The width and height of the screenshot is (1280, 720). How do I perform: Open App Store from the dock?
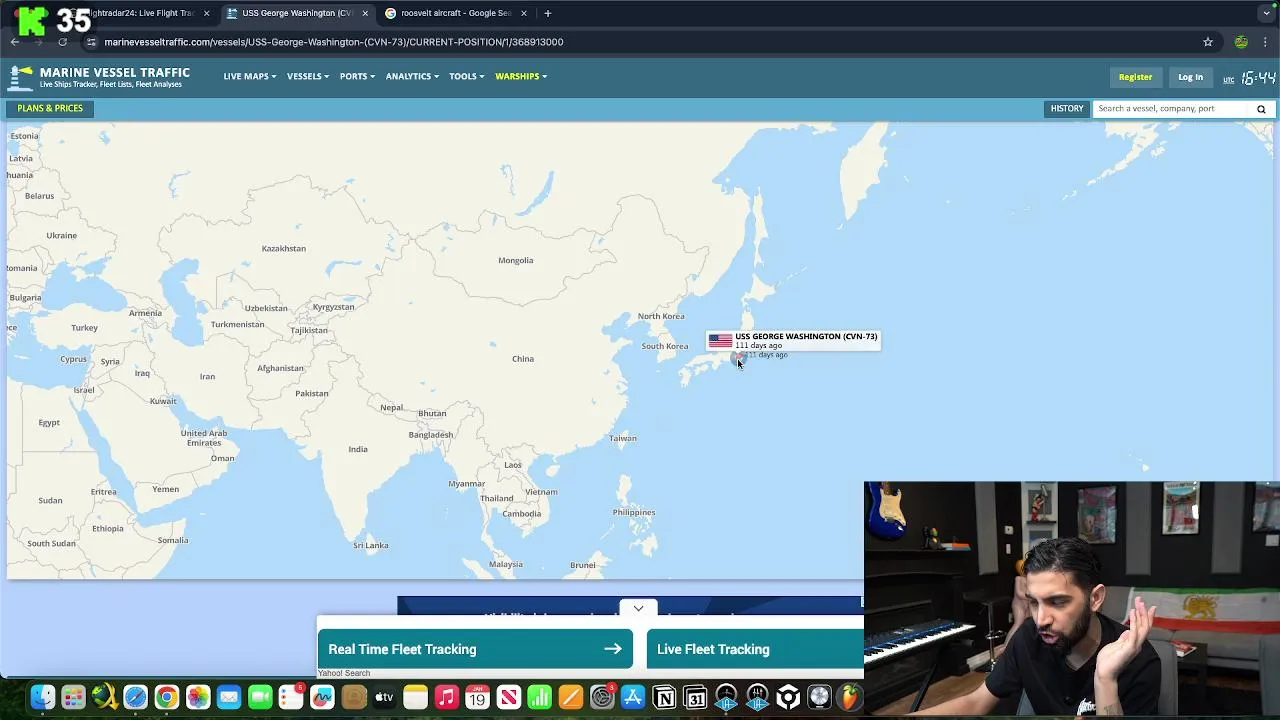(633, 697)
